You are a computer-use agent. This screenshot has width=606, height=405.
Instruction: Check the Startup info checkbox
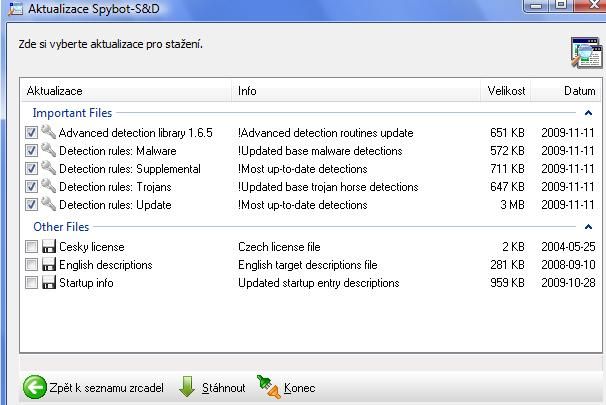[x=31, y=282]
